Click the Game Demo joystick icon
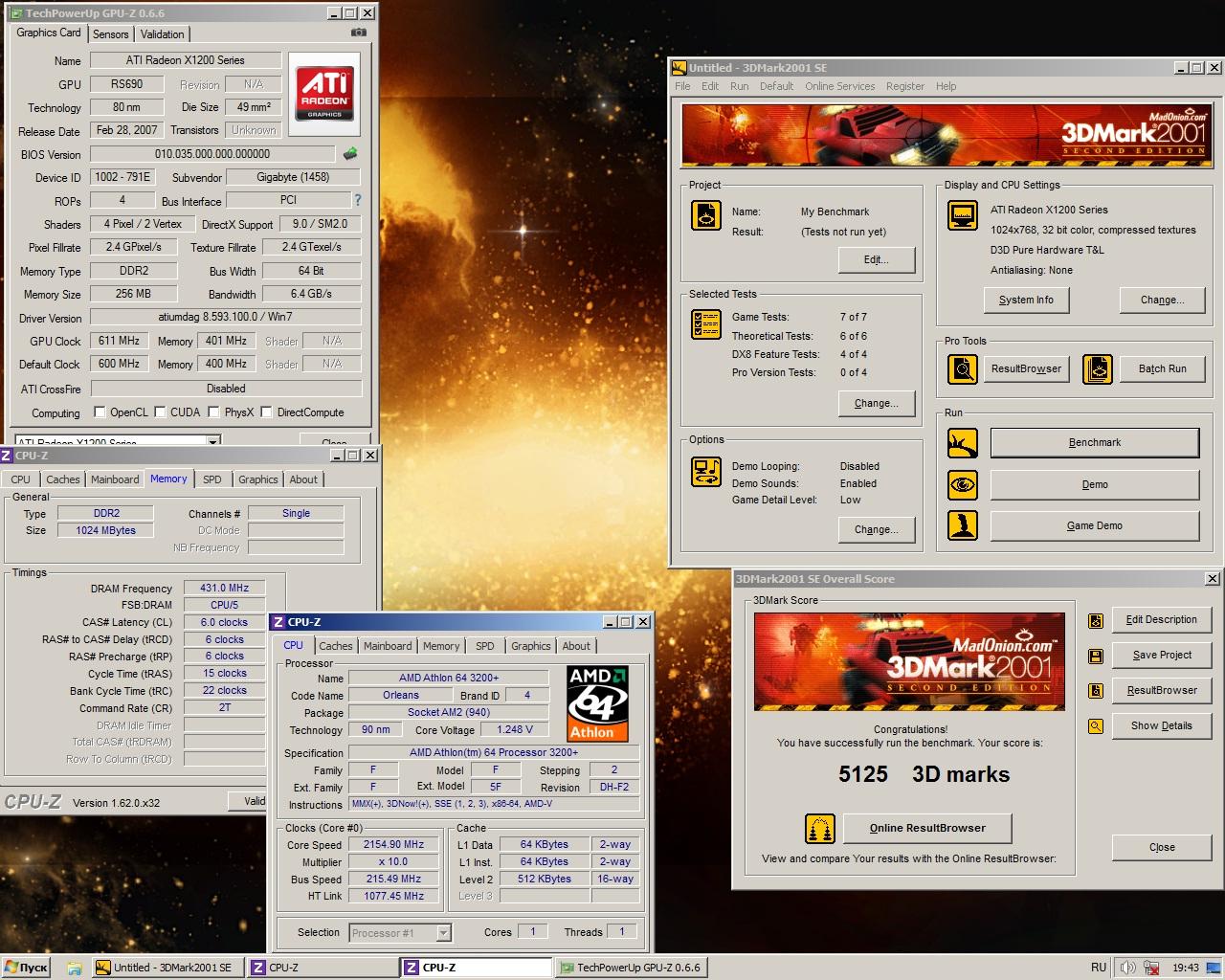The image size is (1225, 980). pos(963,525)
